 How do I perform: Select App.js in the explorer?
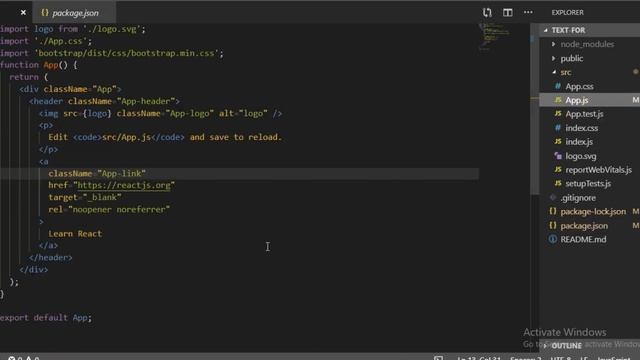577,100
